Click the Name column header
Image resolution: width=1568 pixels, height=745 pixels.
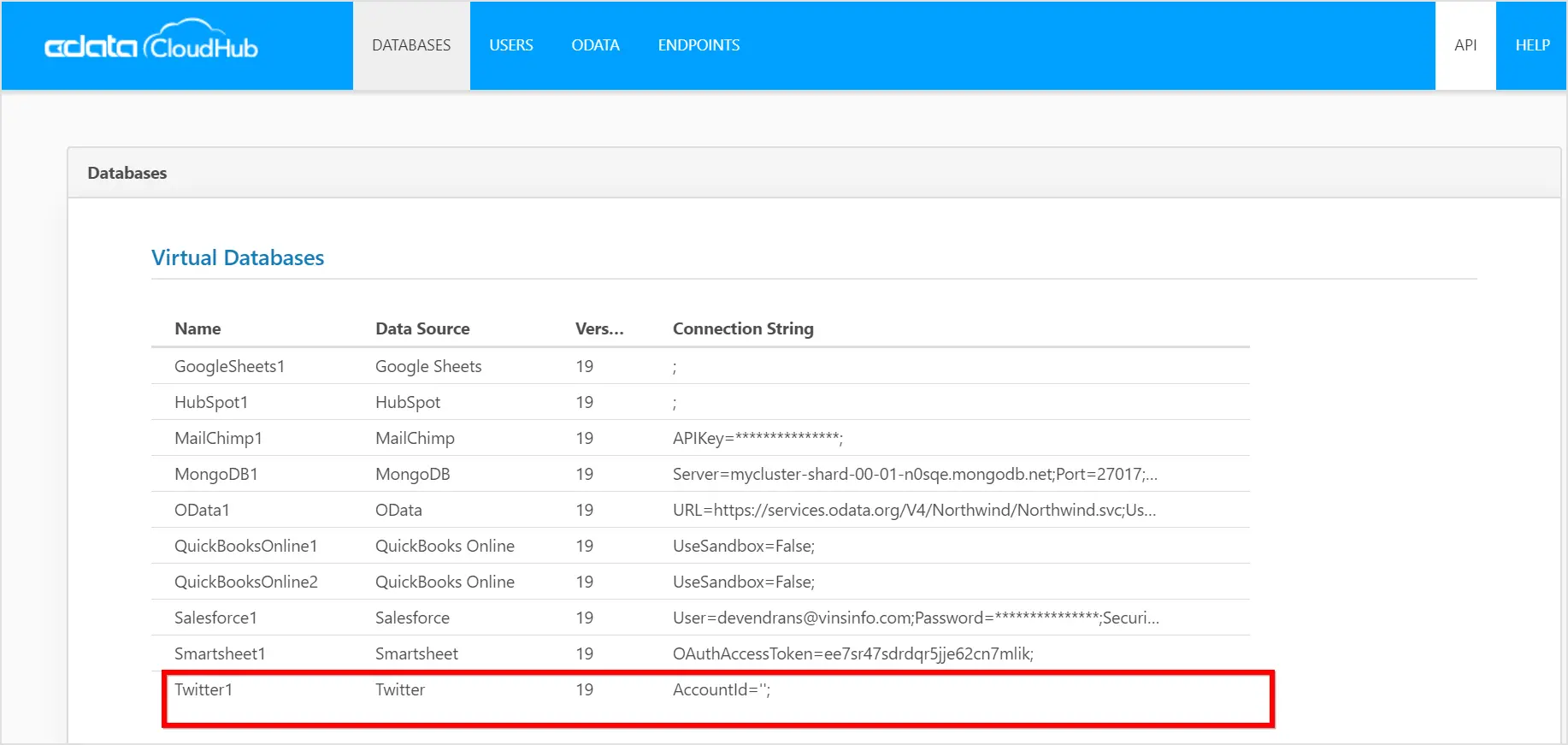click(197, 328)
